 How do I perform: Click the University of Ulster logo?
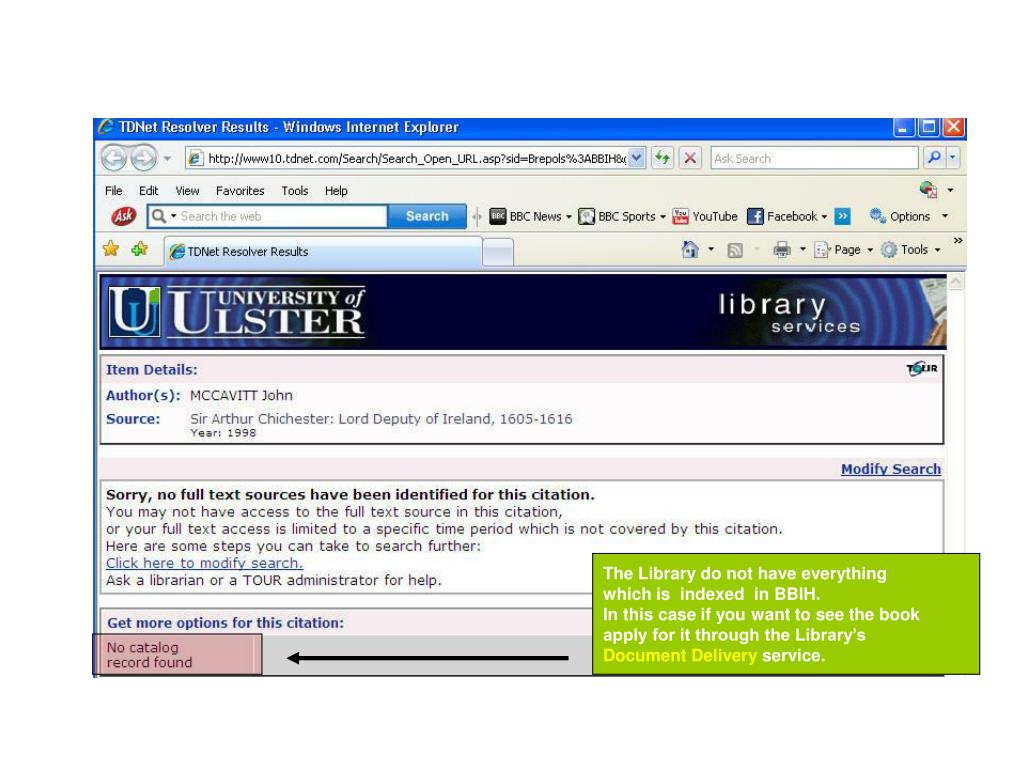click(x=236, y=312)
